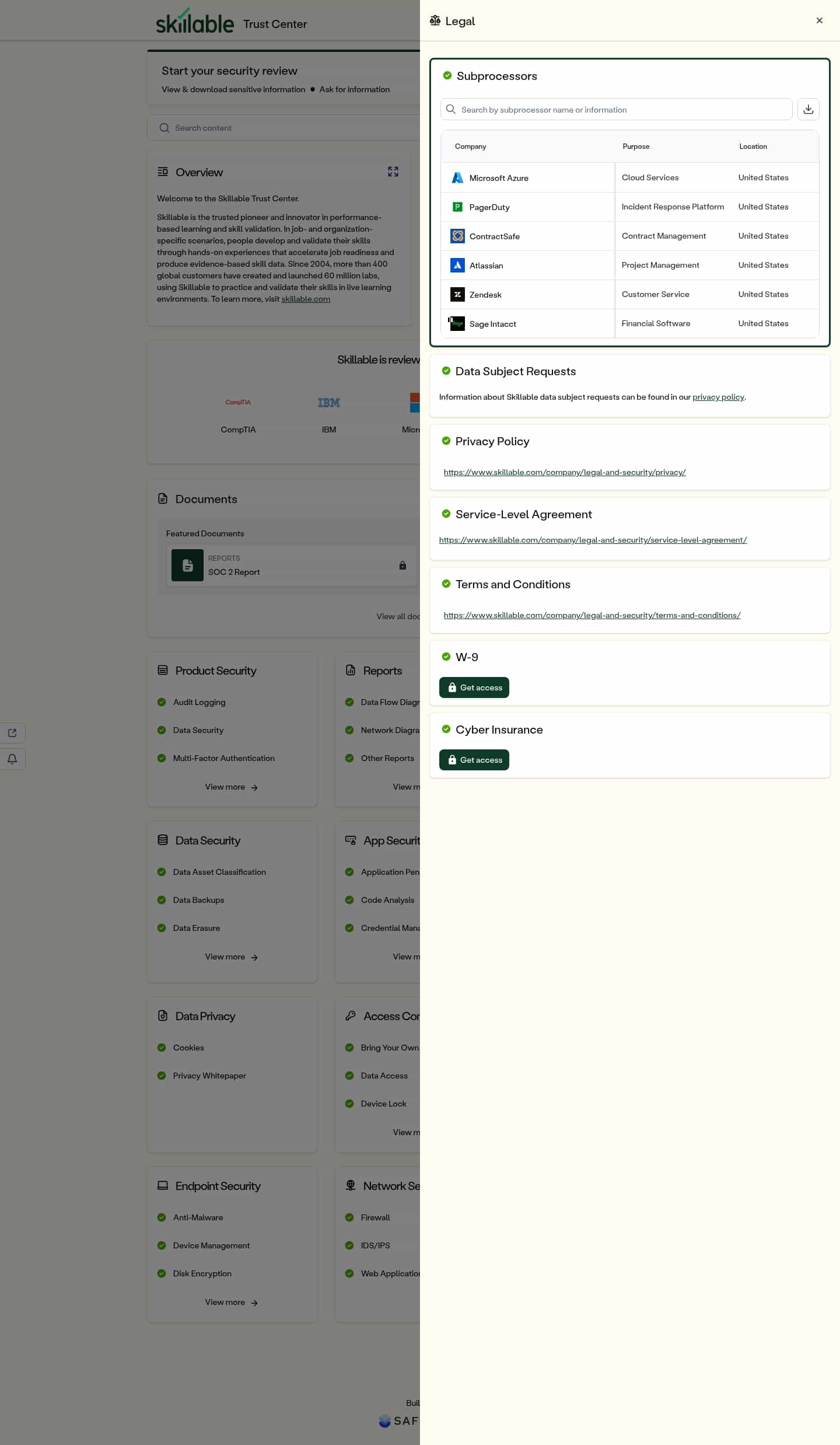Expand the Overview section fullscreen icon
840x1445 pixels.
point(393,172)
